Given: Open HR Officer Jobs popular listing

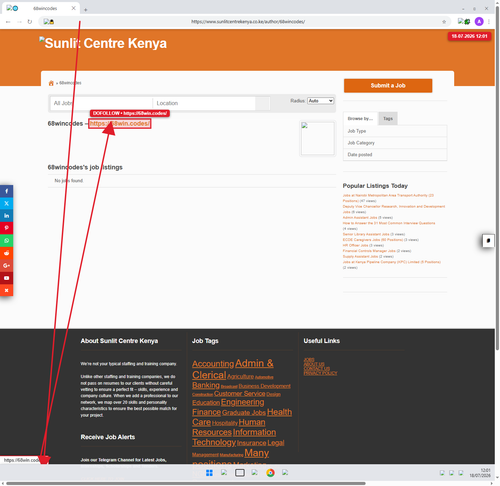Looking at the screenshot, I should pyautogui.click(x=355, y=245).
